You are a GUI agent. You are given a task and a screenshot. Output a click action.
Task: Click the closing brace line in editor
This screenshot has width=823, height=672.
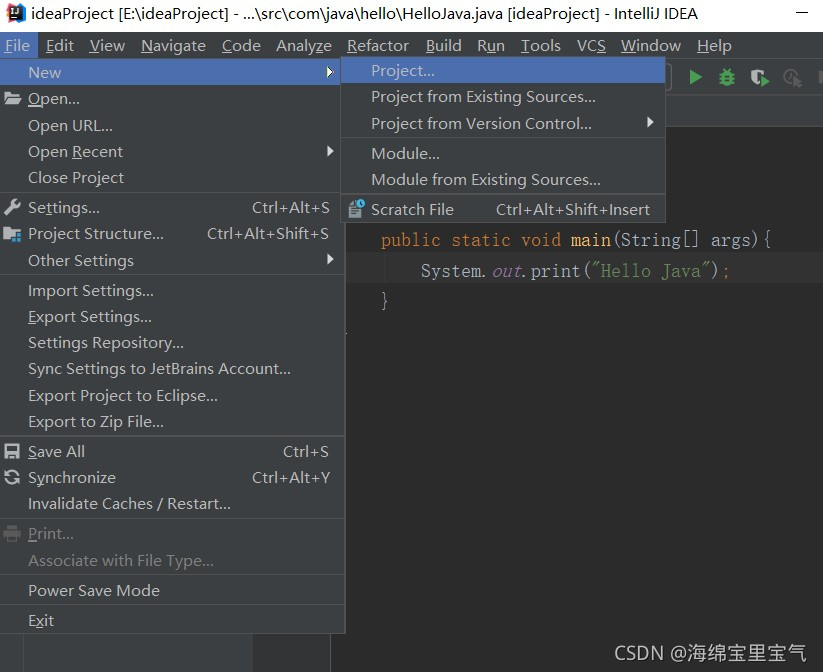[x=384, y=301]
